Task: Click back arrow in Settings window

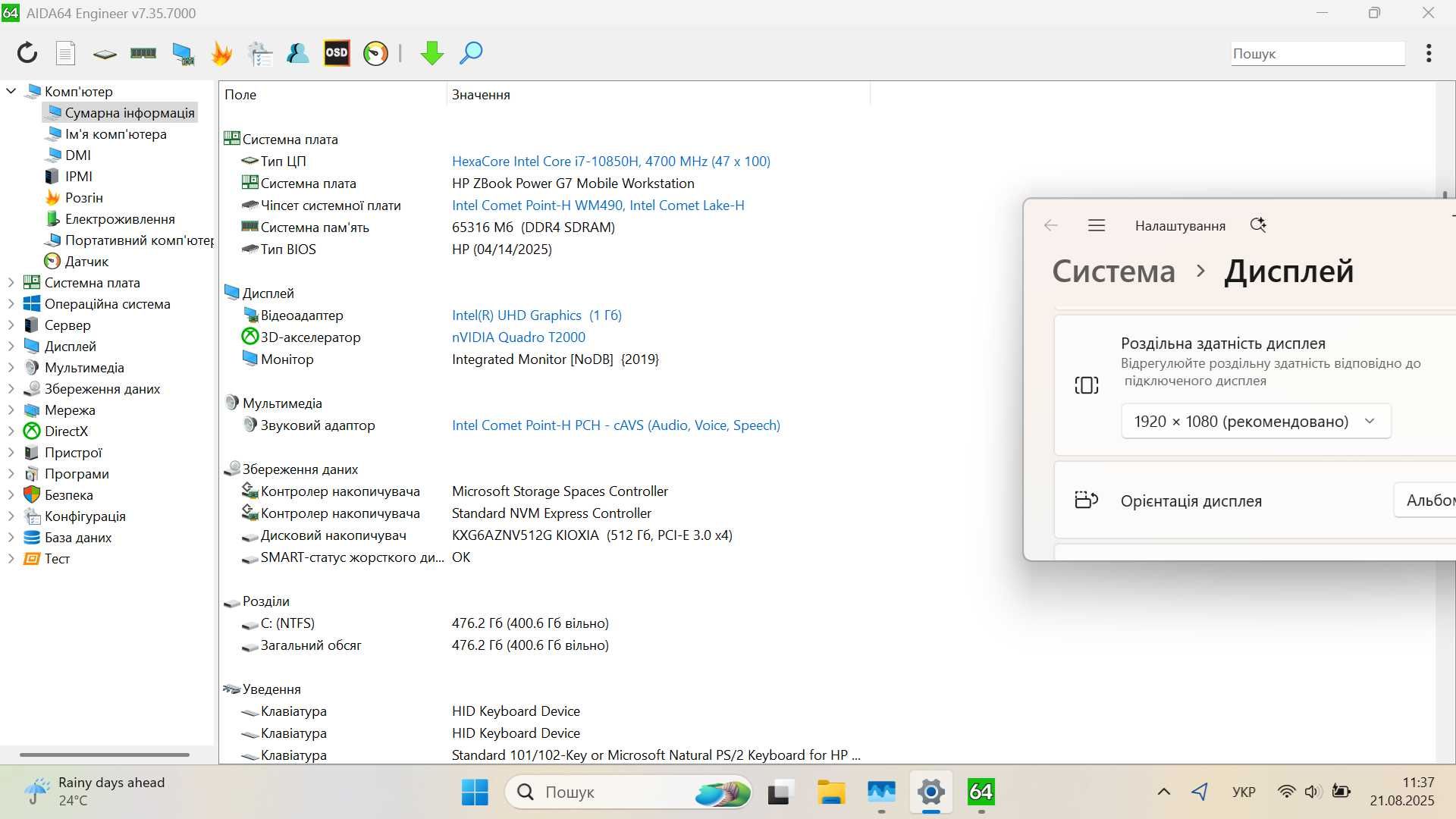Action: coord(1050,225)
